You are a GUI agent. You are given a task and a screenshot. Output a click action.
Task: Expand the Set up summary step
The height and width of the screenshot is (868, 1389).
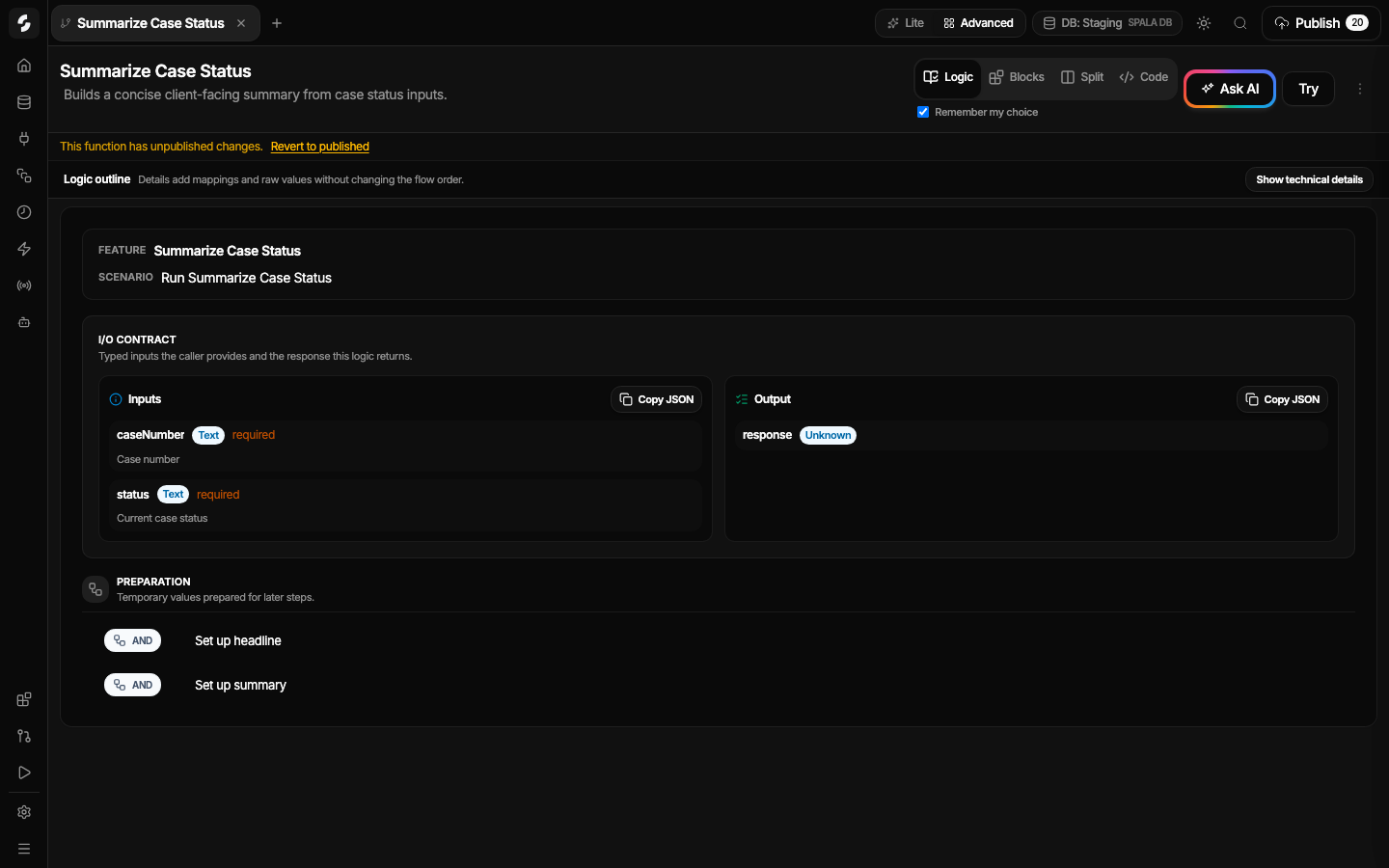[240, 685]
